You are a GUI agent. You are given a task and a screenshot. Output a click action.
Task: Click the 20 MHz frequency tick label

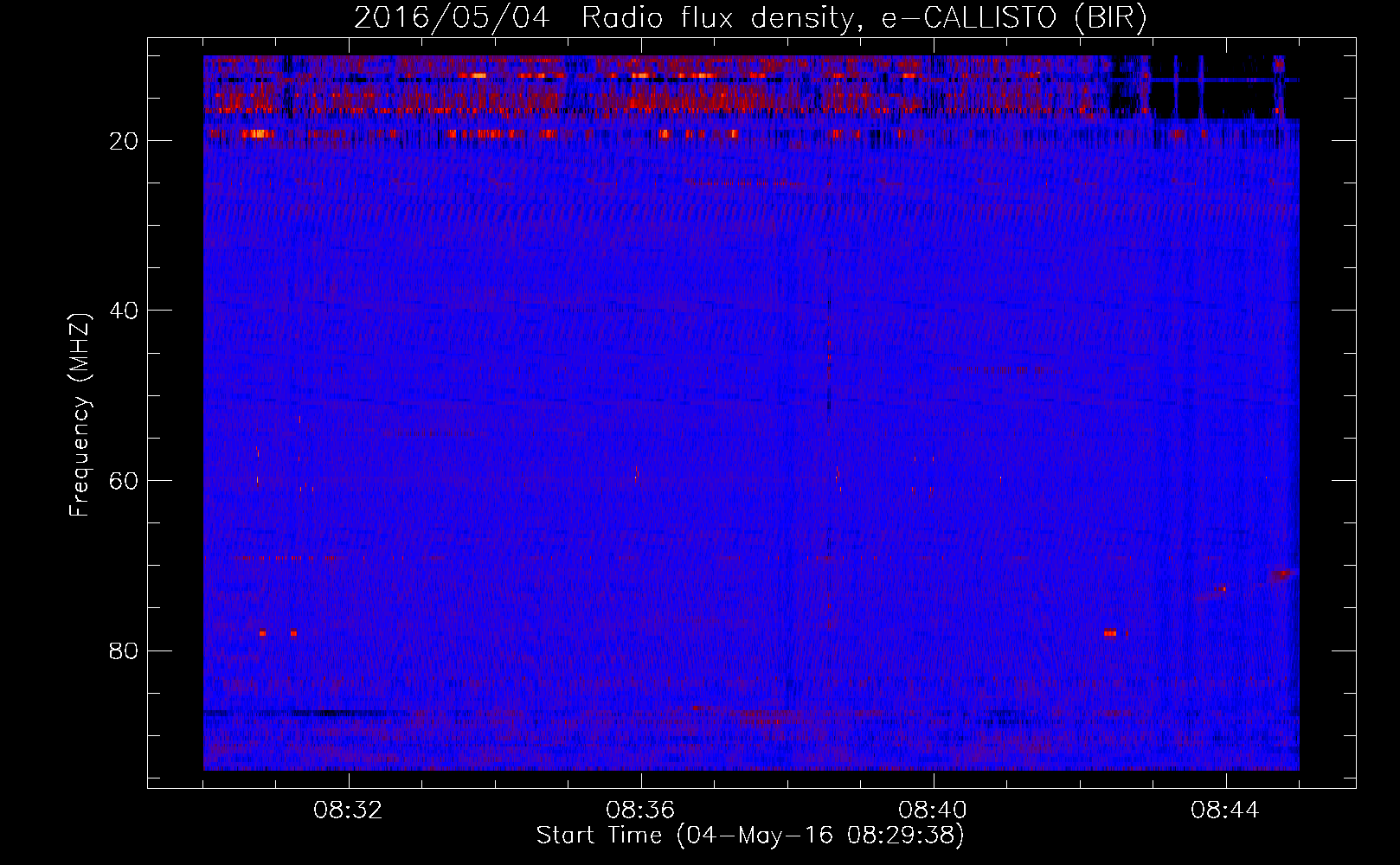[124, 141]
